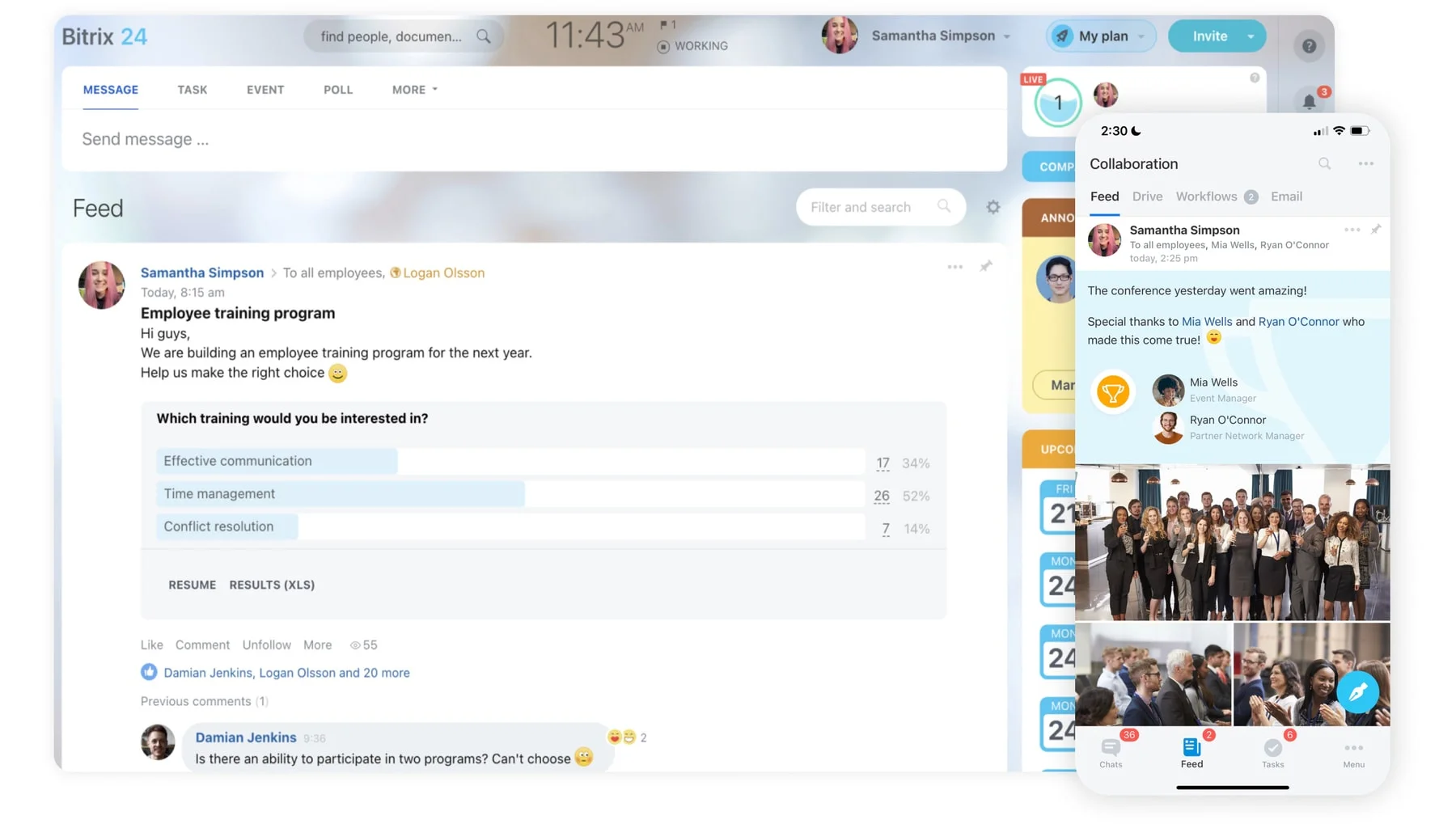
Task: Tap the search icon in Collaboration
Action: tap(1324, 163)
